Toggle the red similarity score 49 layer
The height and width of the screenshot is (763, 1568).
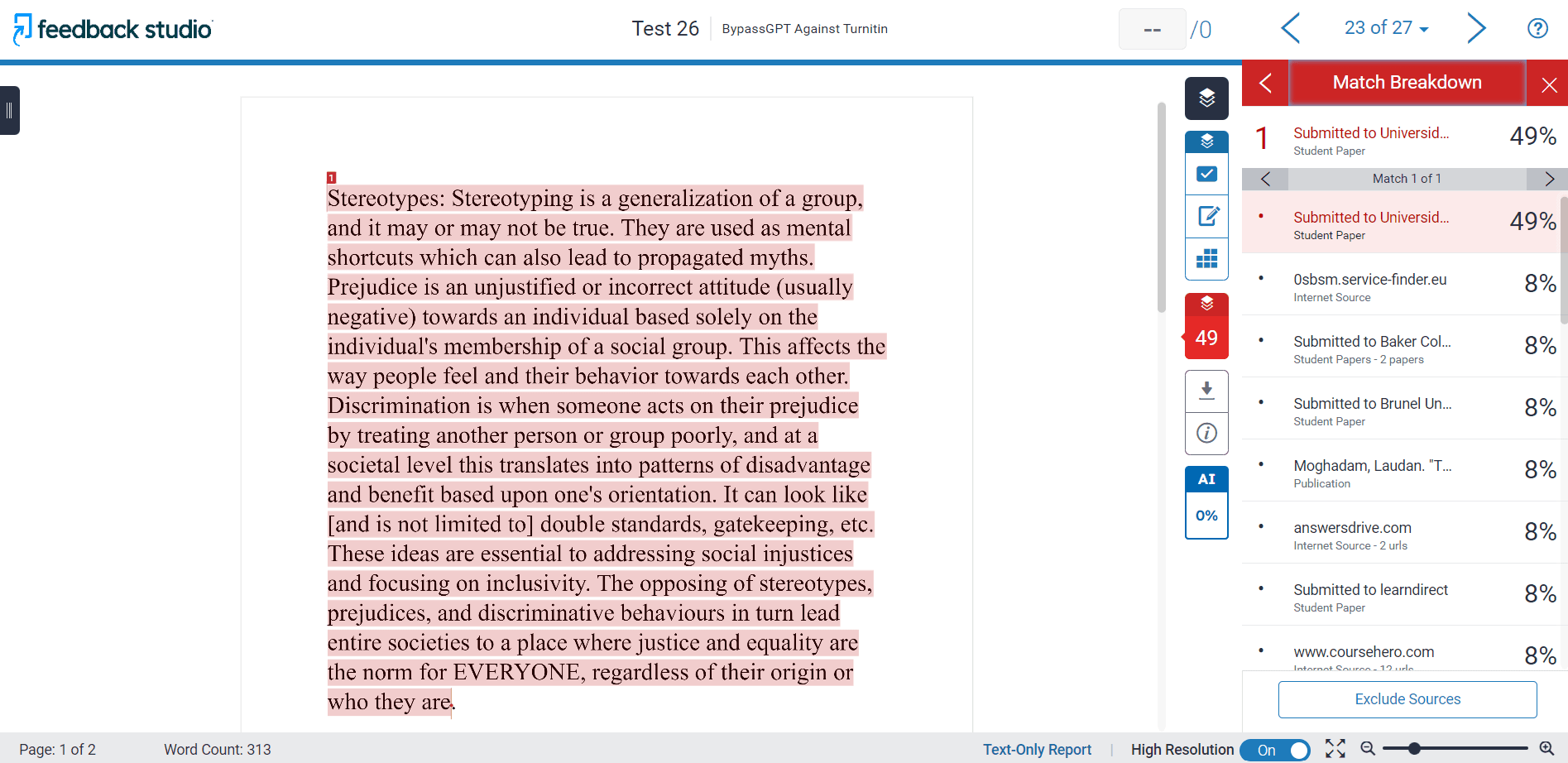tap(1206, 327)
